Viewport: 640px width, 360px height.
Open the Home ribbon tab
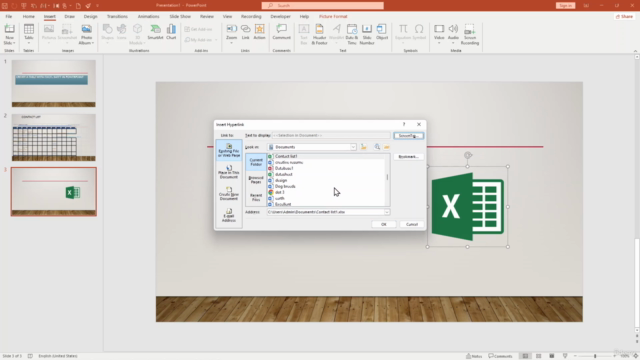tap(29, 16)
